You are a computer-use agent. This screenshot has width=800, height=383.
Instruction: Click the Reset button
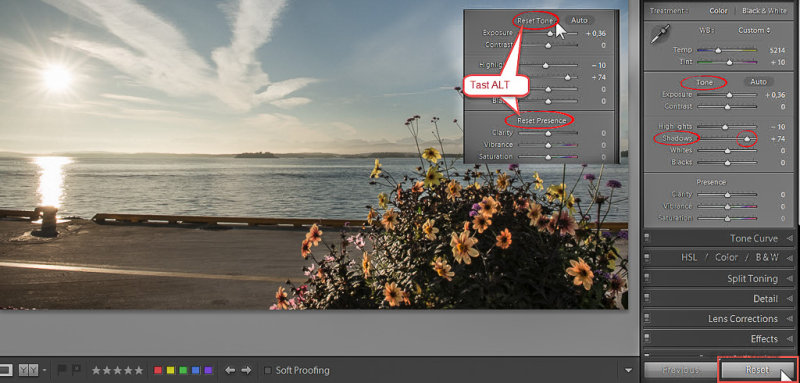(x=757, y=370)
